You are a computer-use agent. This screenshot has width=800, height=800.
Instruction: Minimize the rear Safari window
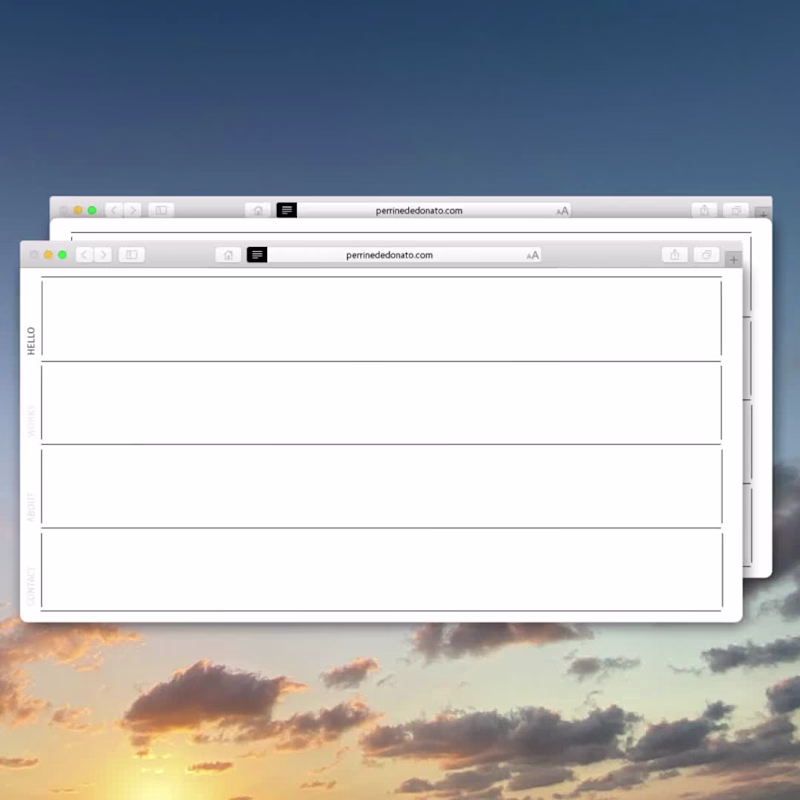pos(78,210)
